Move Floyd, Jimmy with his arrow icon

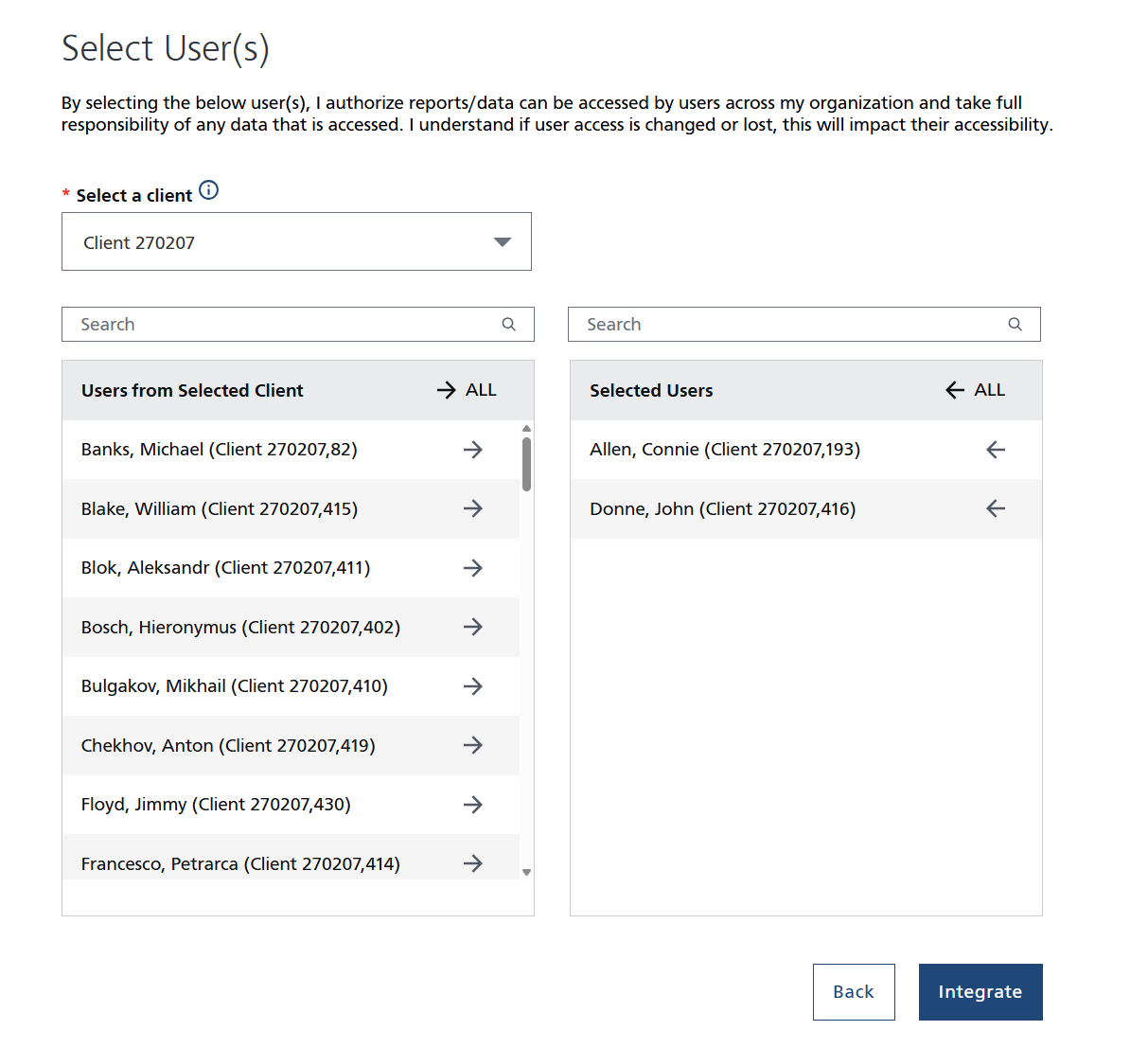coord(473,805)
